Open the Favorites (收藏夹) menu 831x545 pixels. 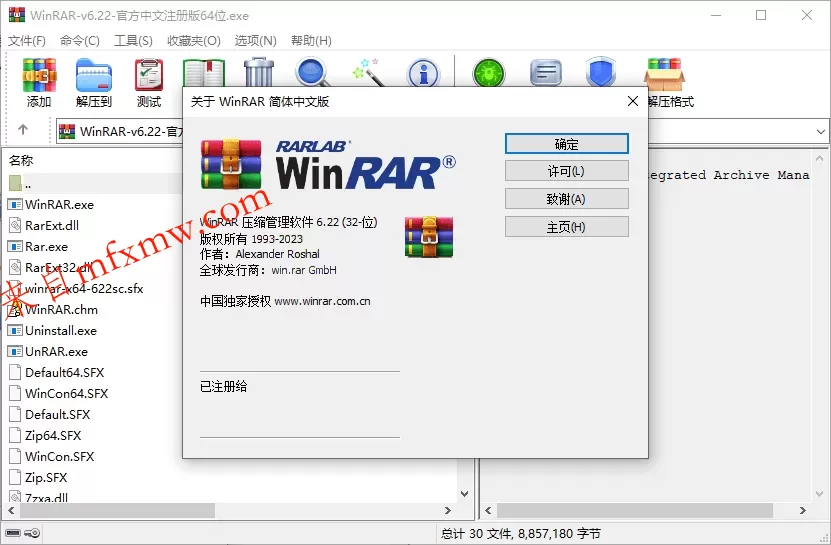[193, 41]
